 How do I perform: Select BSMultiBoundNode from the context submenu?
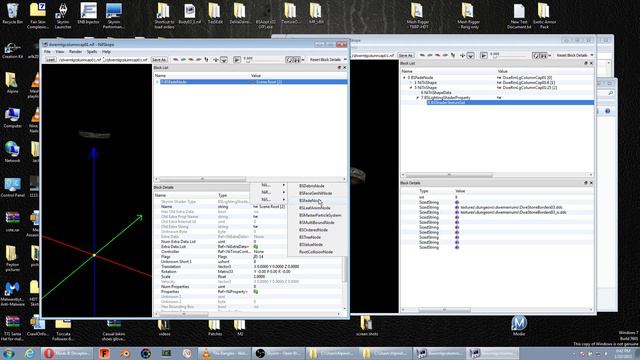click(317, 222)
